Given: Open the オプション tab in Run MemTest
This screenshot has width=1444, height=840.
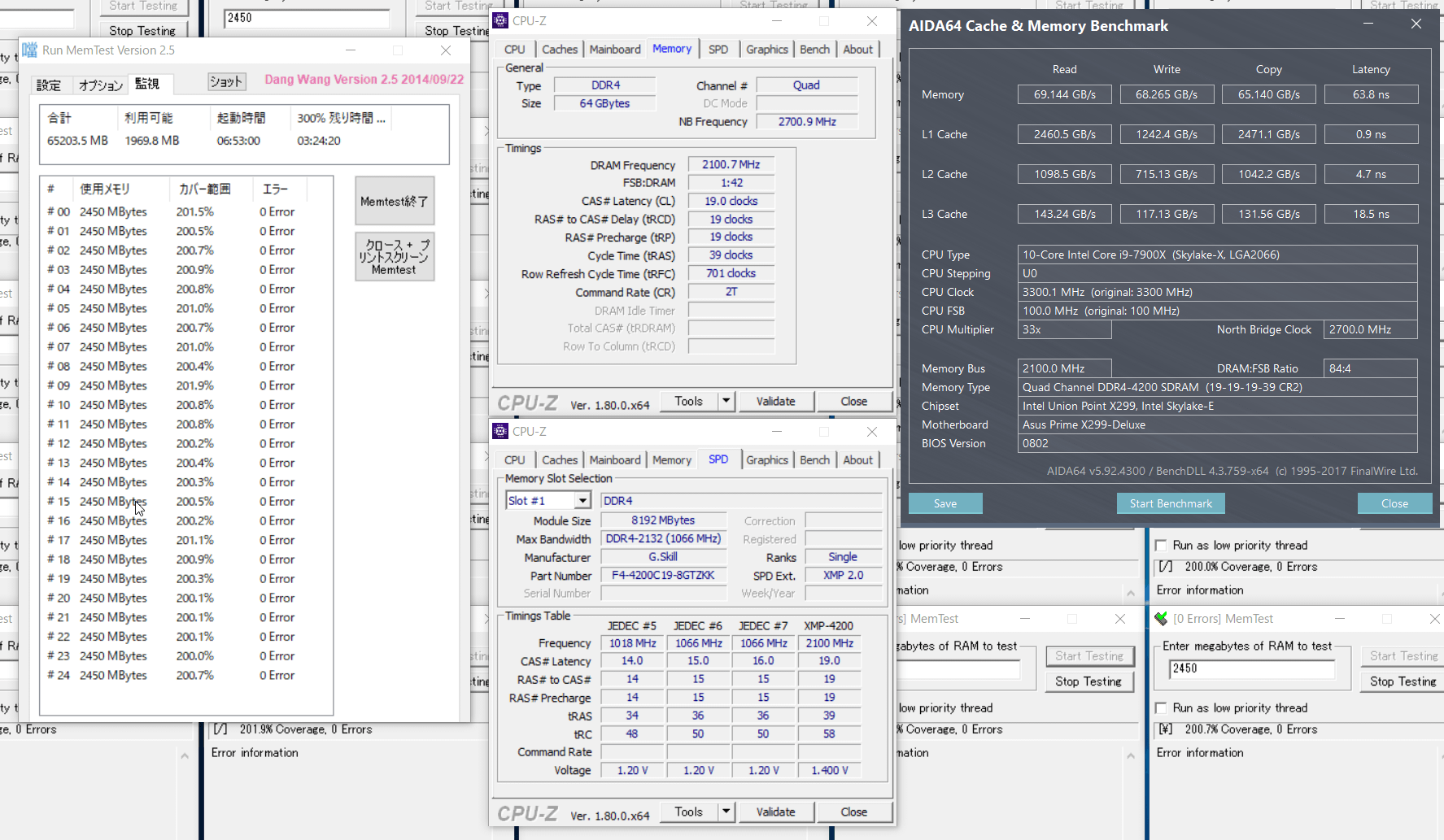Looking at the screenshot, I should (x=100, y=85).
